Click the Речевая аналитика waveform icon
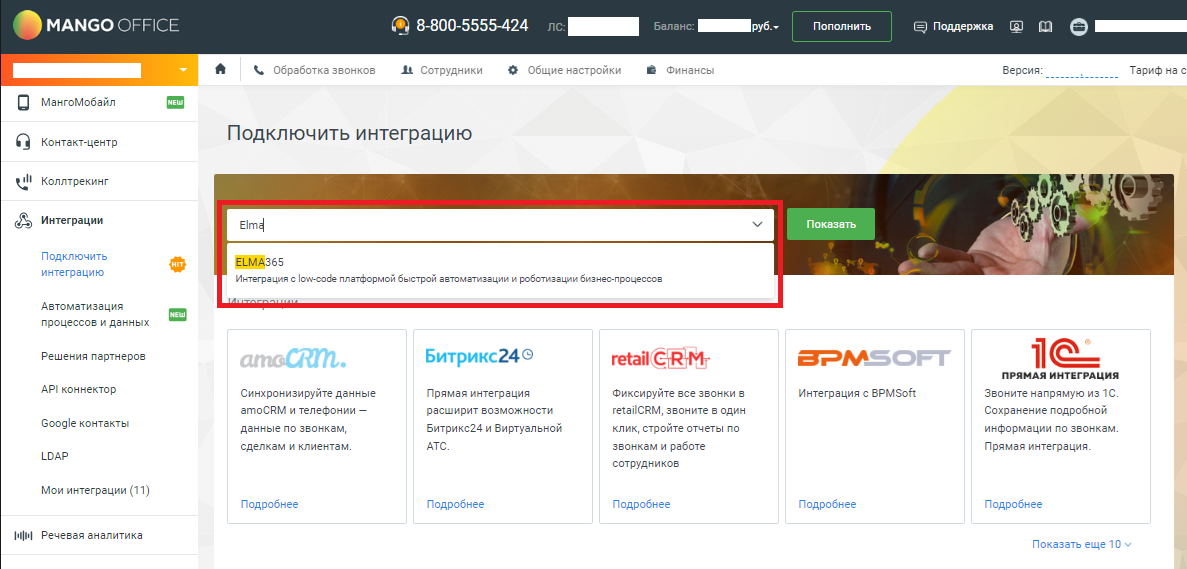 click(23, 535)
